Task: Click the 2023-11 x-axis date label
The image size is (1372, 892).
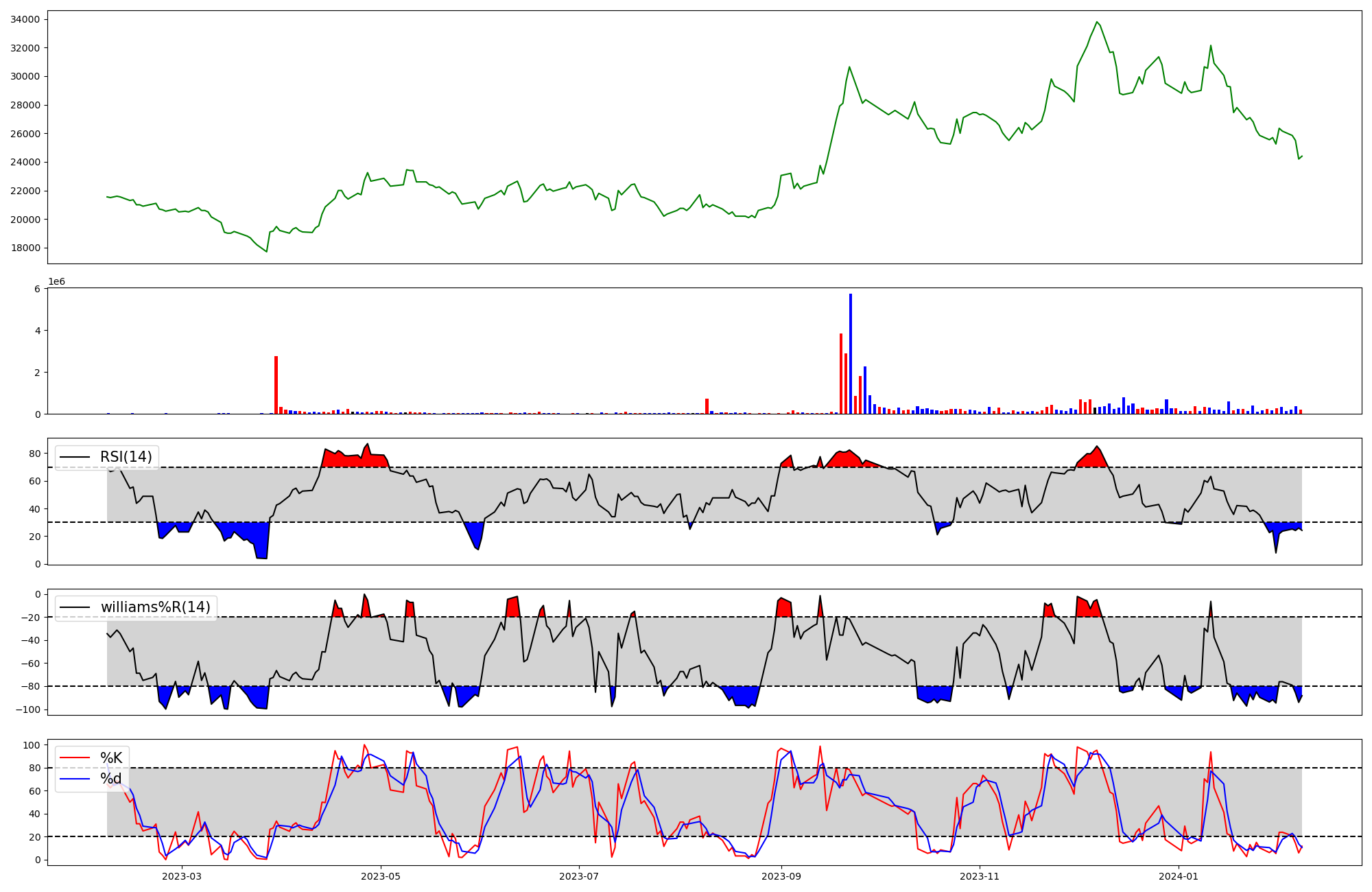Action: click(980, 876)
